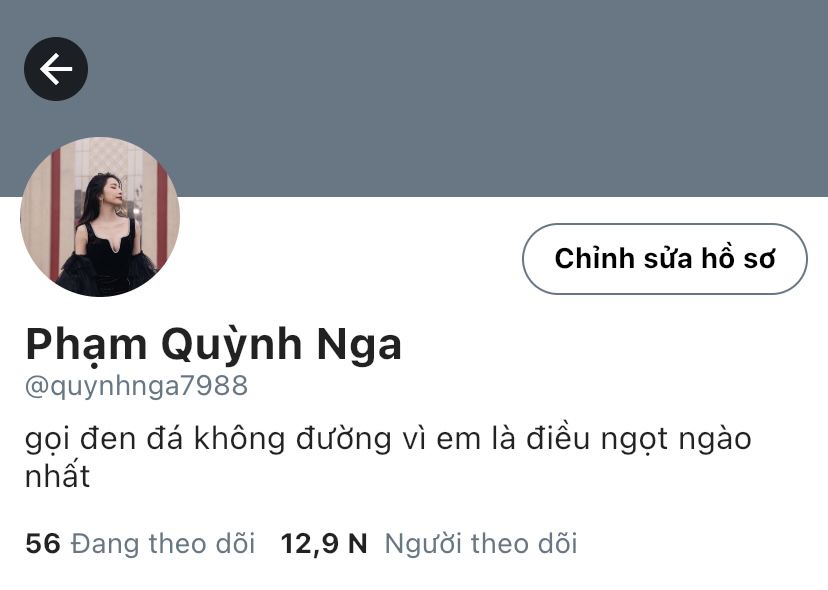Image resolution: width=828 pixels, height=590 pixels.
Task: Open the gray header banner image
Action: (x=414, y=98)
